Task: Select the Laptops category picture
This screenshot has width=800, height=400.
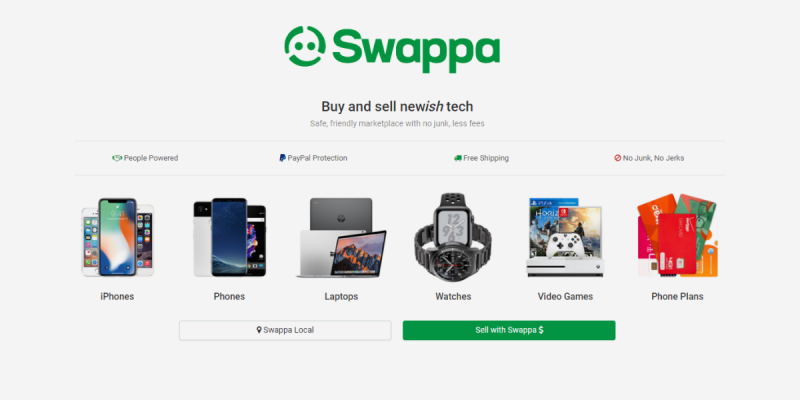Action: pyautogui.click(x=341, y=238)
